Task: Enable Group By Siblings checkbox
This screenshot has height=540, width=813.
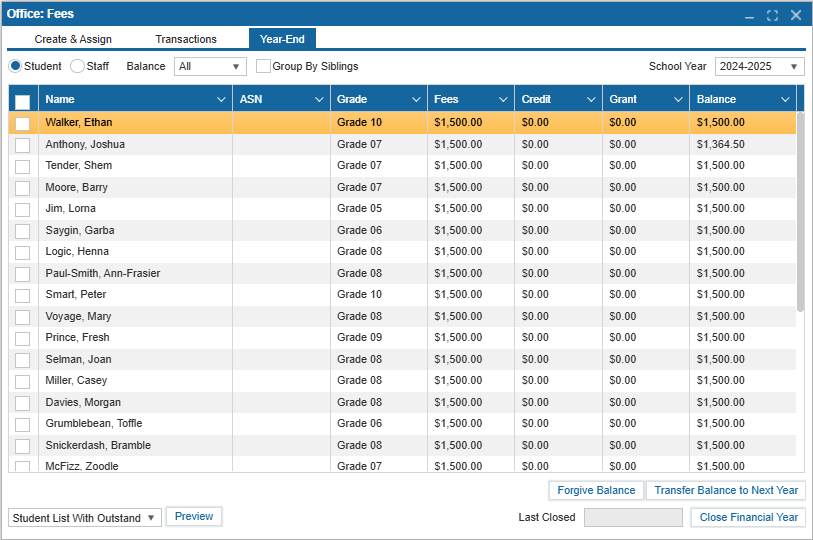Action: pyautogui.click(x=264, y=67)
